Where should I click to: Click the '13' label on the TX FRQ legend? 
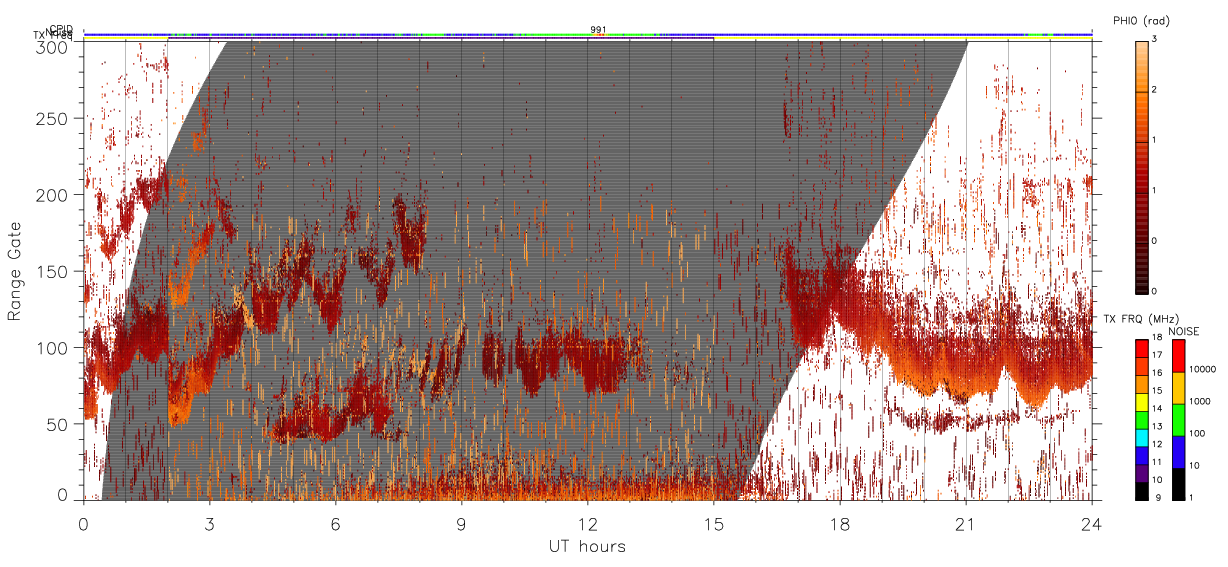point(1157,427)
